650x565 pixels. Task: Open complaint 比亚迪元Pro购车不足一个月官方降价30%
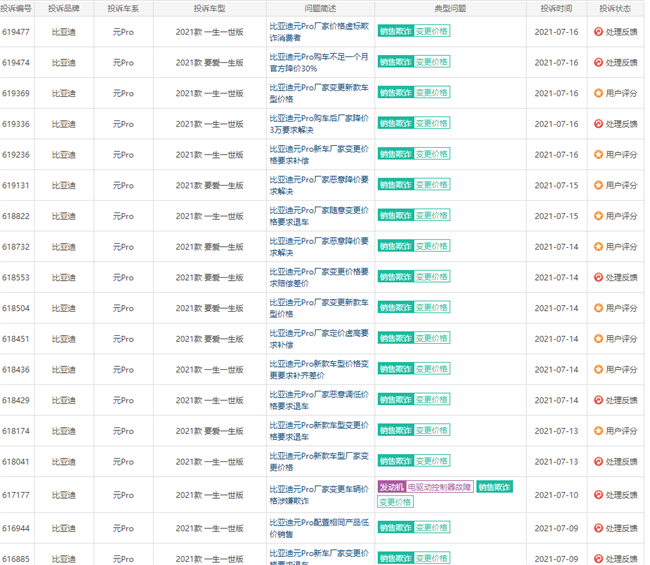click(x=319, y=63)
